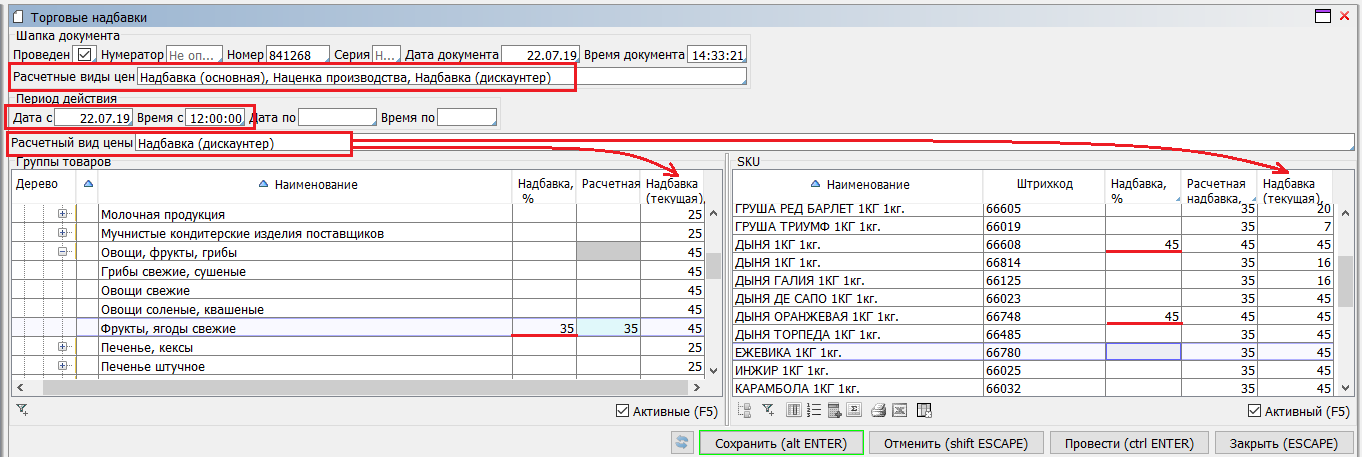Toggle the Проведен checkbox

pyautogui.click(x=84, y=54)
